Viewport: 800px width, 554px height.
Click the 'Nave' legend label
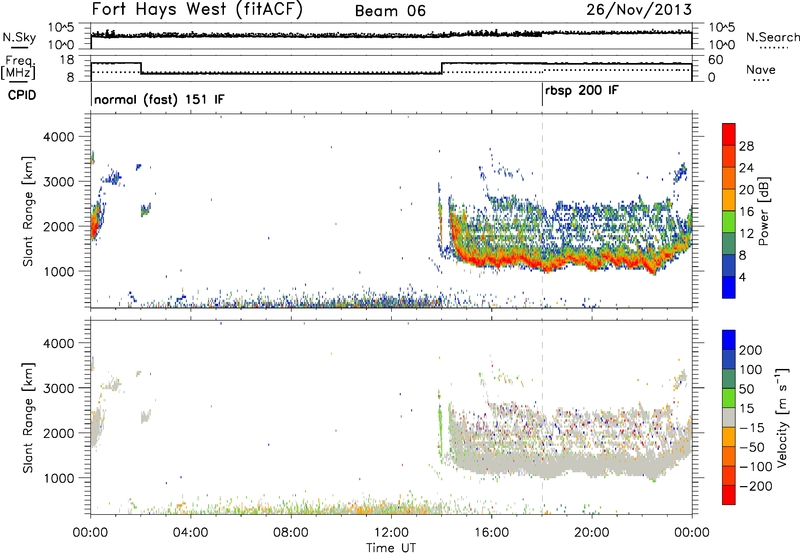pos(761,69)
